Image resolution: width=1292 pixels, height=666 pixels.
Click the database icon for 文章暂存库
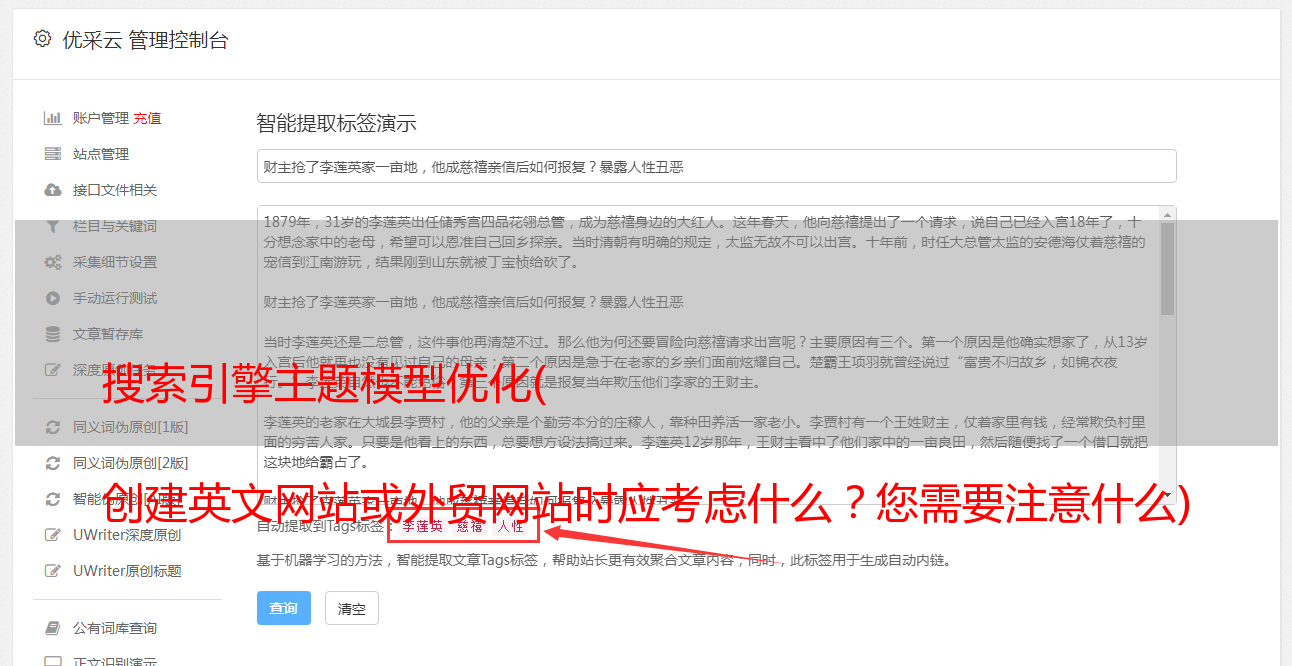[53, 334]
